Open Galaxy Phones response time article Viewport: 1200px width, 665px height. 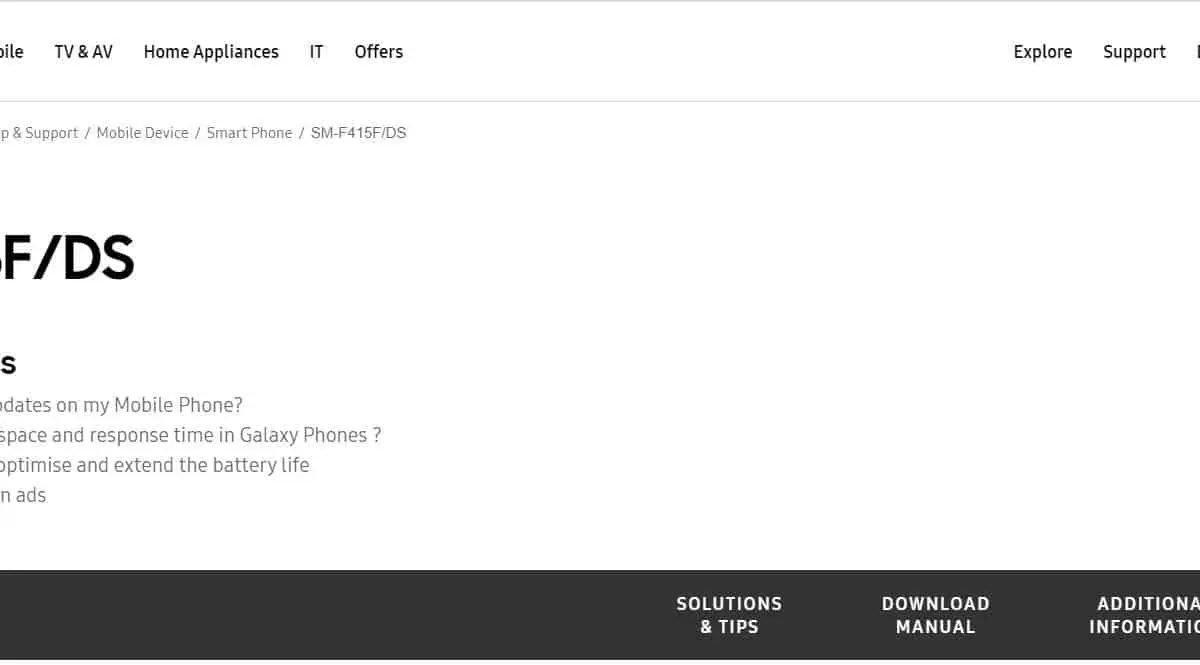click(190, 435)
